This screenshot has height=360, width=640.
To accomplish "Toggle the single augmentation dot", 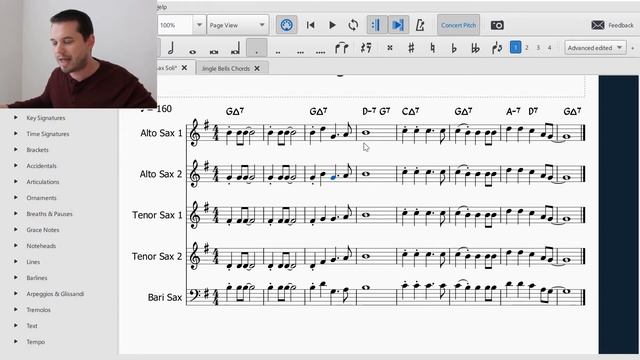I will [x=257, y=48].
